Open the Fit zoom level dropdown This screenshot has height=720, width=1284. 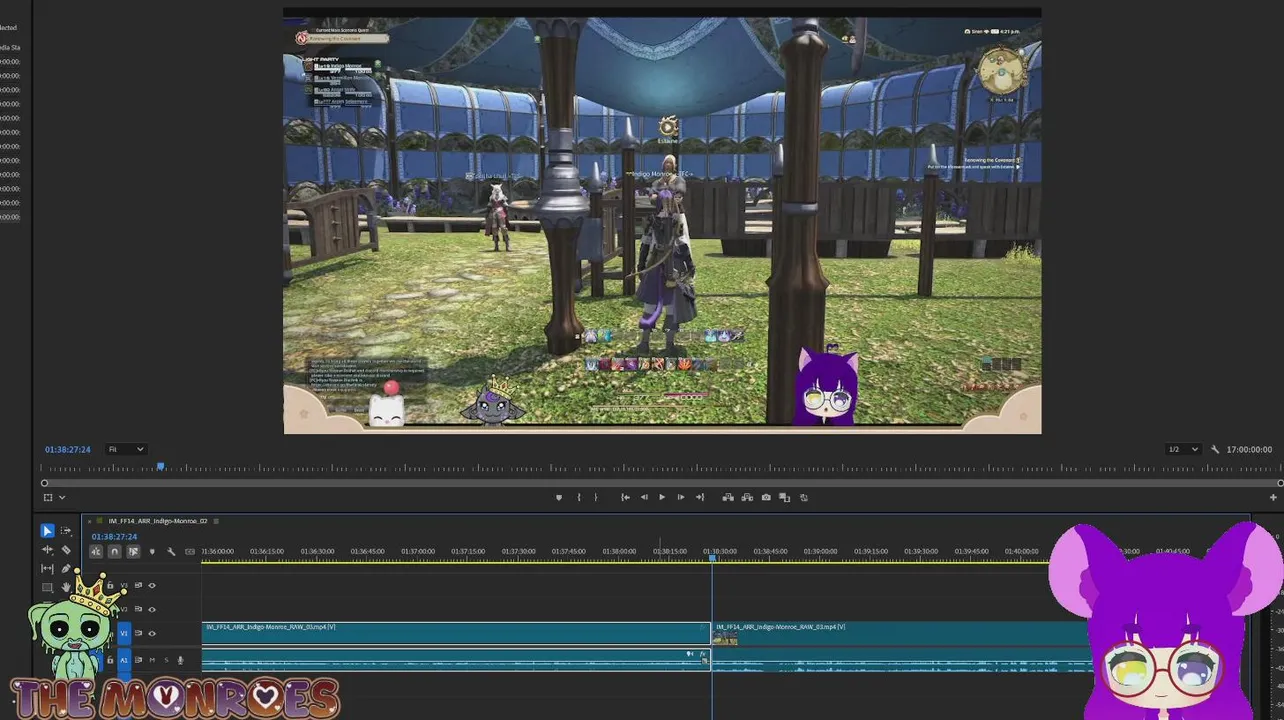pos(126,450)
